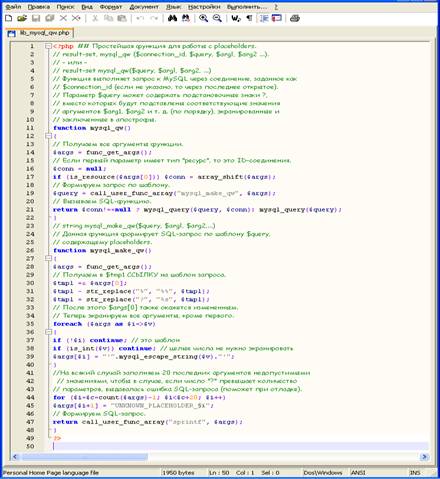Open a file using the folder icon

[x=22, y=18]
